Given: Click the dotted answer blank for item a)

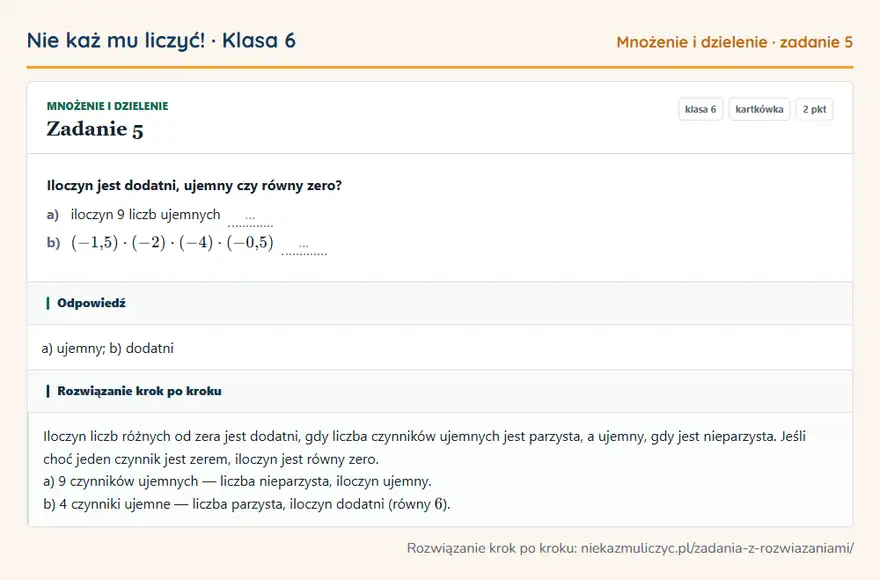Looking at the screenshot, I should (x=250, y=219).
